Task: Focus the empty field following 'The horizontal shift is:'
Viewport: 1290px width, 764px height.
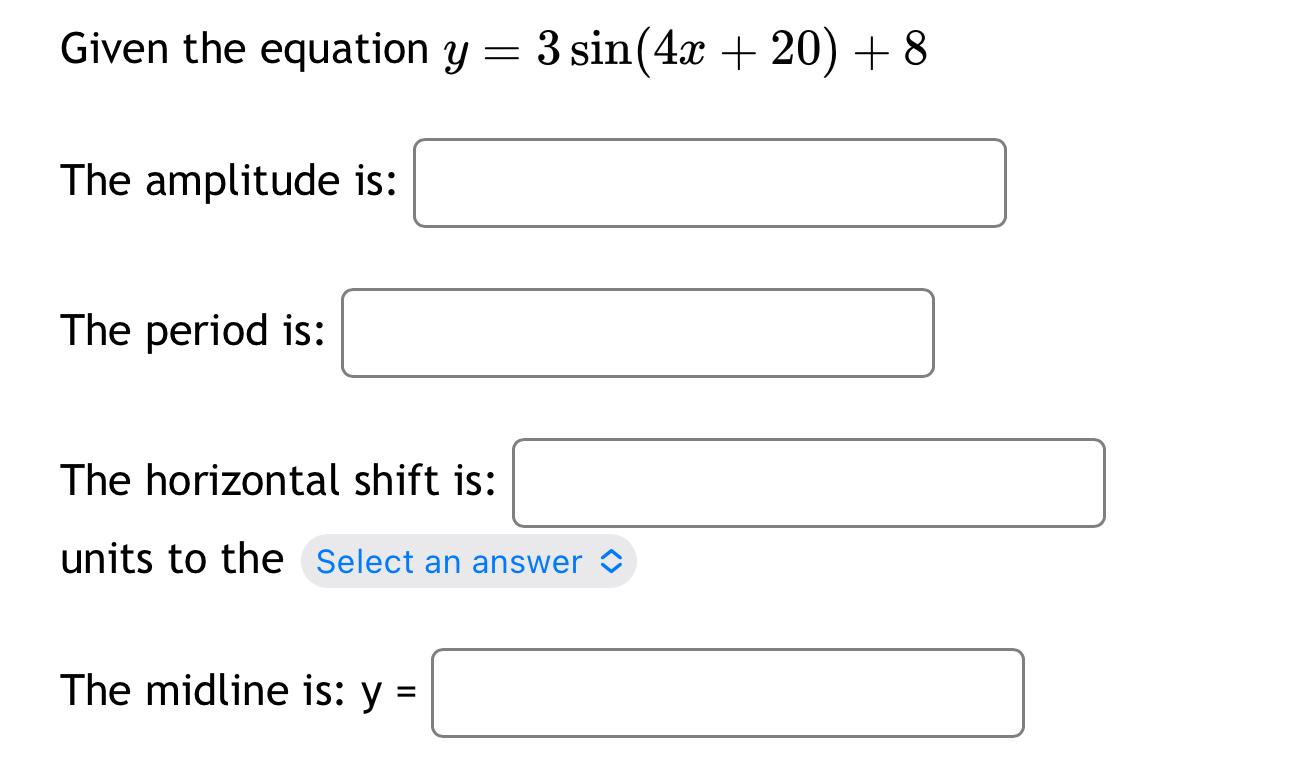Action: pyautogui.click(x=808, y=483)
